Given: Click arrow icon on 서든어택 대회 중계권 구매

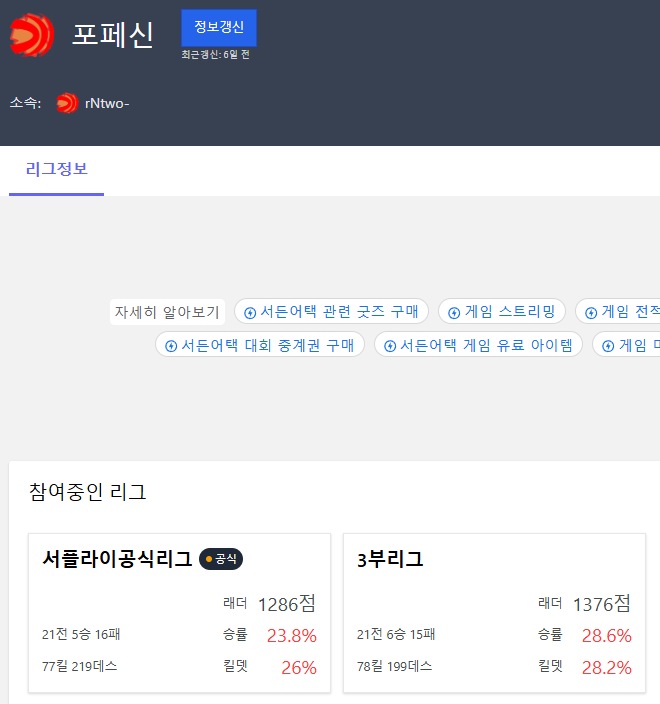Looking at the screenshot, I should (x=170, y=346).
